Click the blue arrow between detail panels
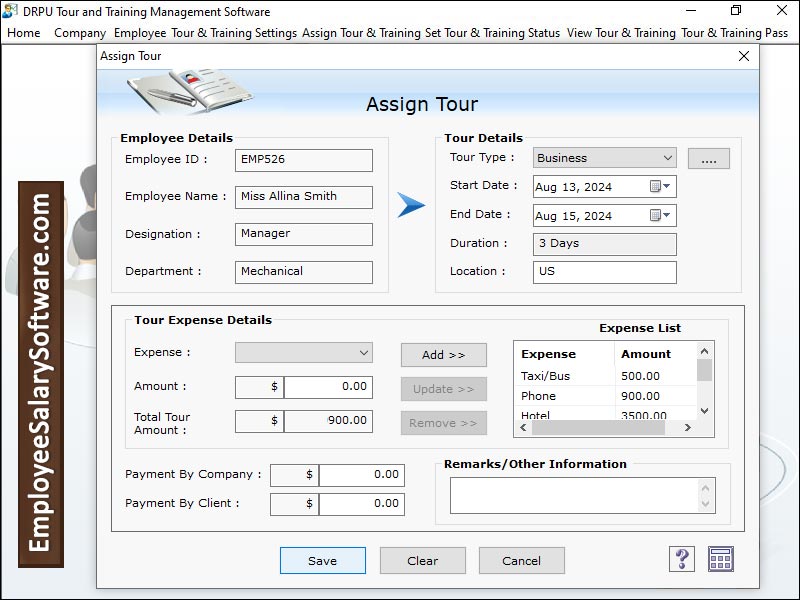800x600 pixels. click(x=411, y=205)
